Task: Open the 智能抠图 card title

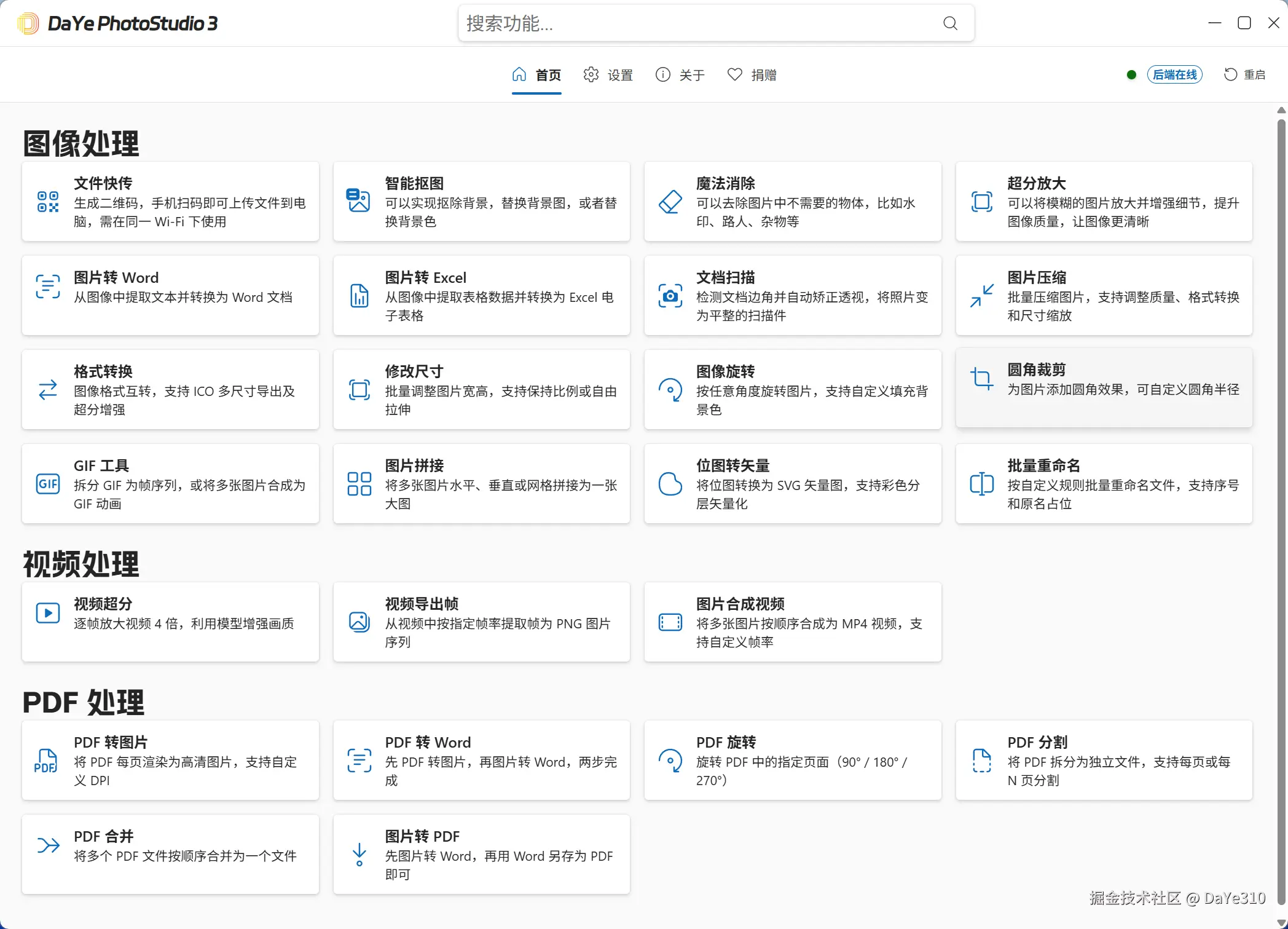Action: click(414, 183)
